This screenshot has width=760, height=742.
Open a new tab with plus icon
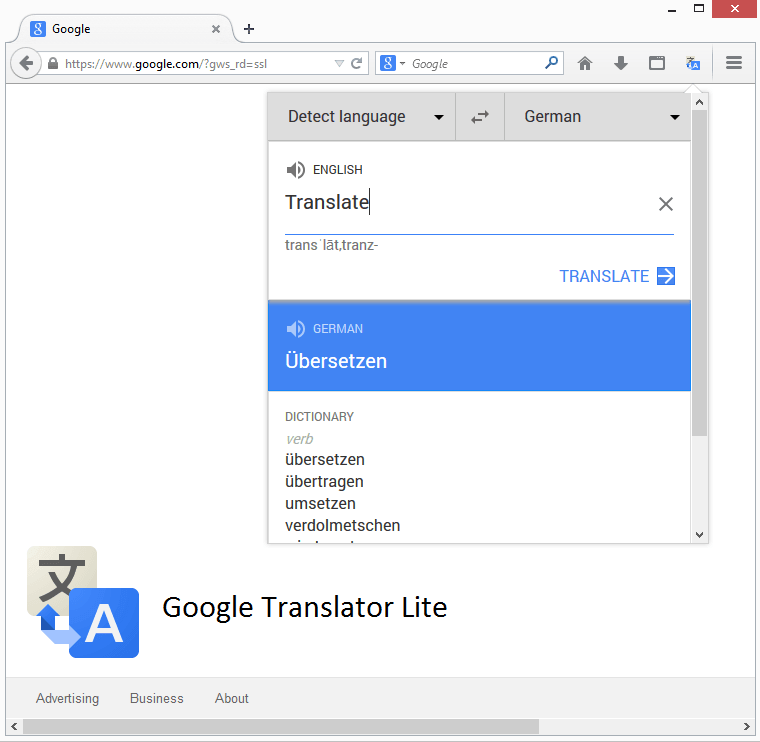pos(249,29)
